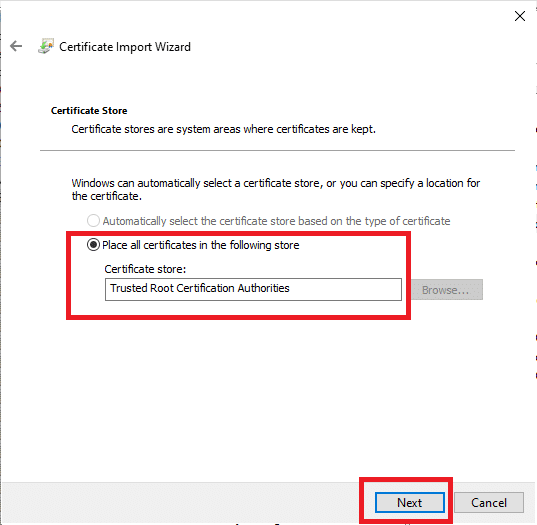The width and height of the screenshot is (537, 525).
Task: Click into the Certificate store text field
Action: pyautogui.click(x=253, y=289)
